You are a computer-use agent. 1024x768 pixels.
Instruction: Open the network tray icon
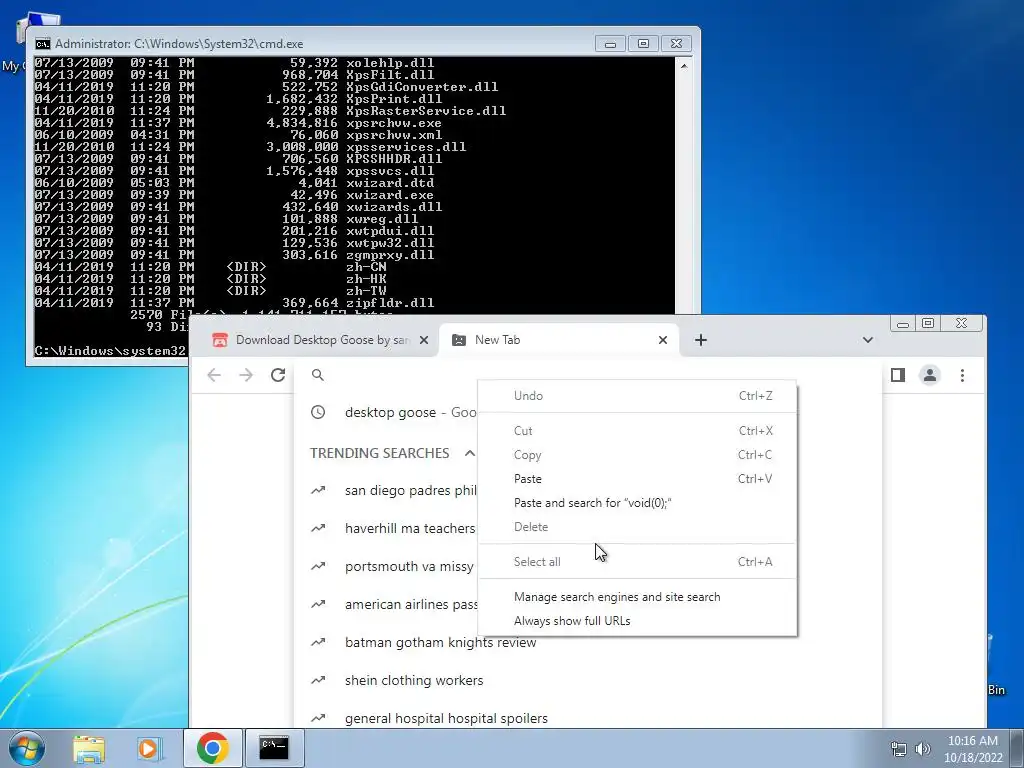tap(899, 749)
